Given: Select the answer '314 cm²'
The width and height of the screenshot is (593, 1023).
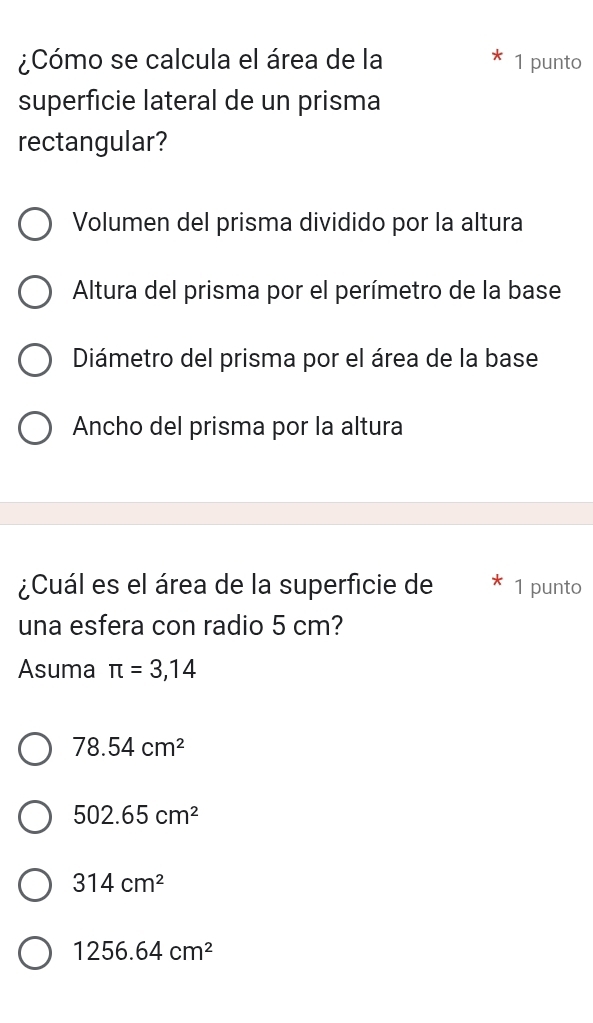Looking at the screenshot, I should click(x=35, y=884).
